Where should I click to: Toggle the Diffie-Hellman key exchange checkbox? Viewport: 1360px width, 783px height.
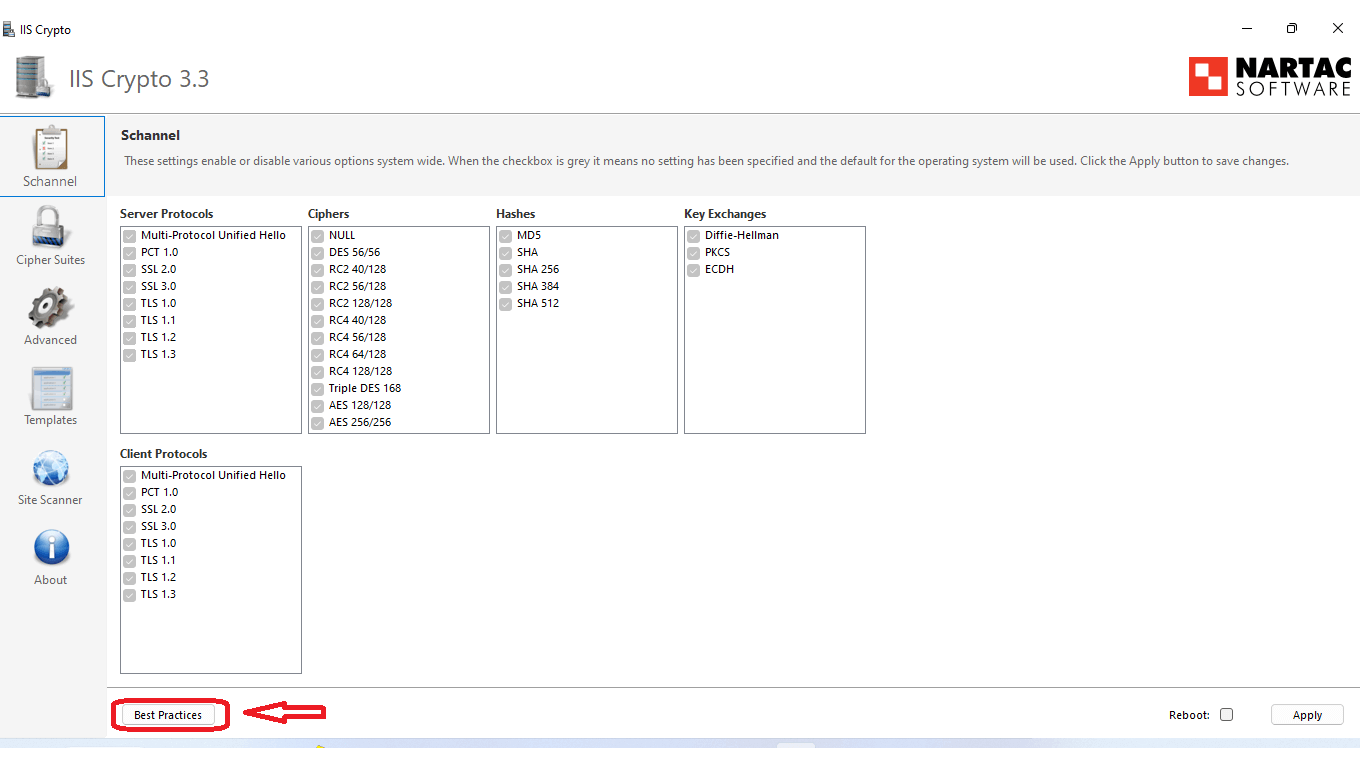693,236
